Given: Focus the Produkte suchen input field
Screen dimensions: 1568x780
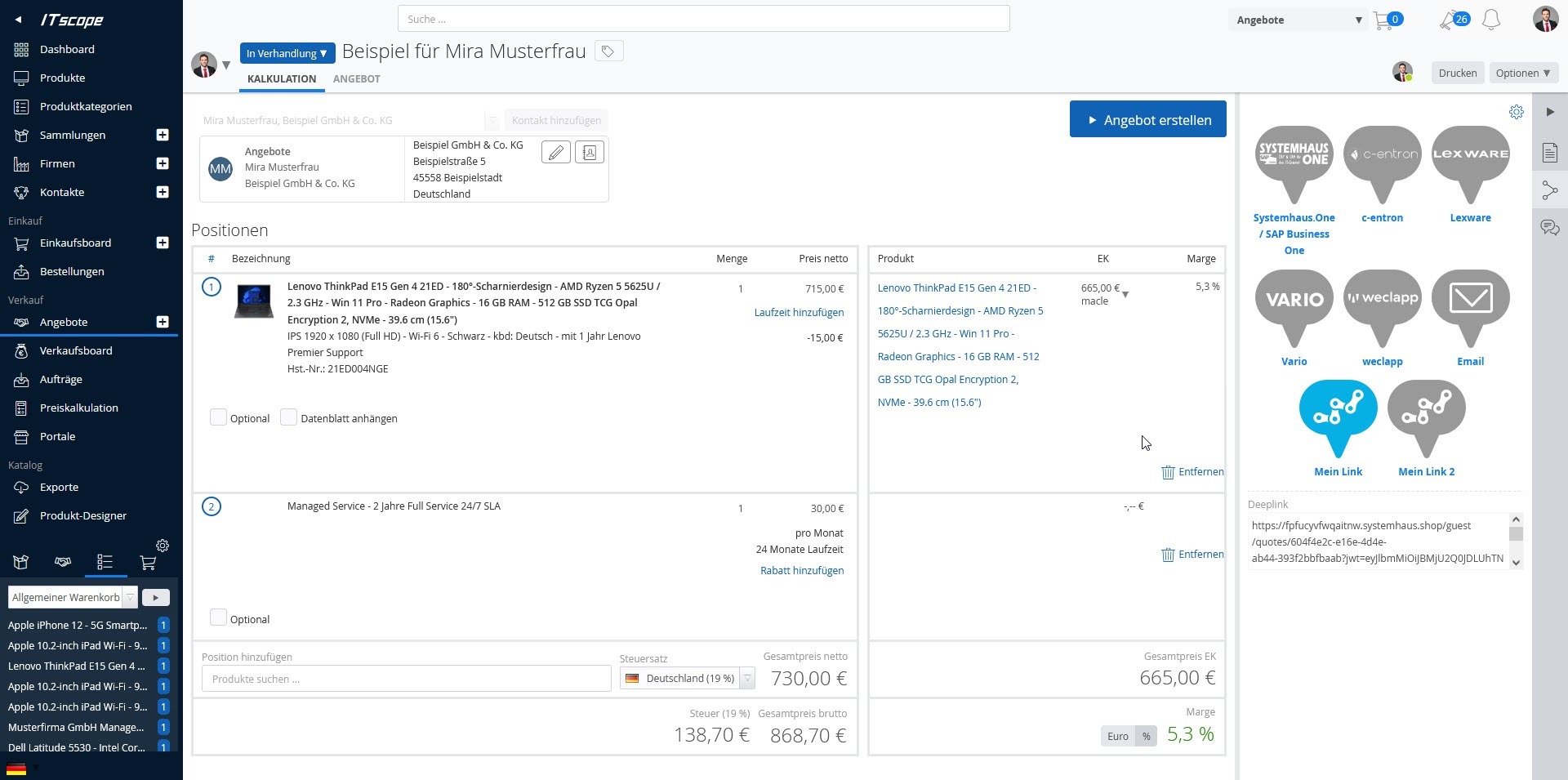Looking at the screenshot, I should 407,679.
